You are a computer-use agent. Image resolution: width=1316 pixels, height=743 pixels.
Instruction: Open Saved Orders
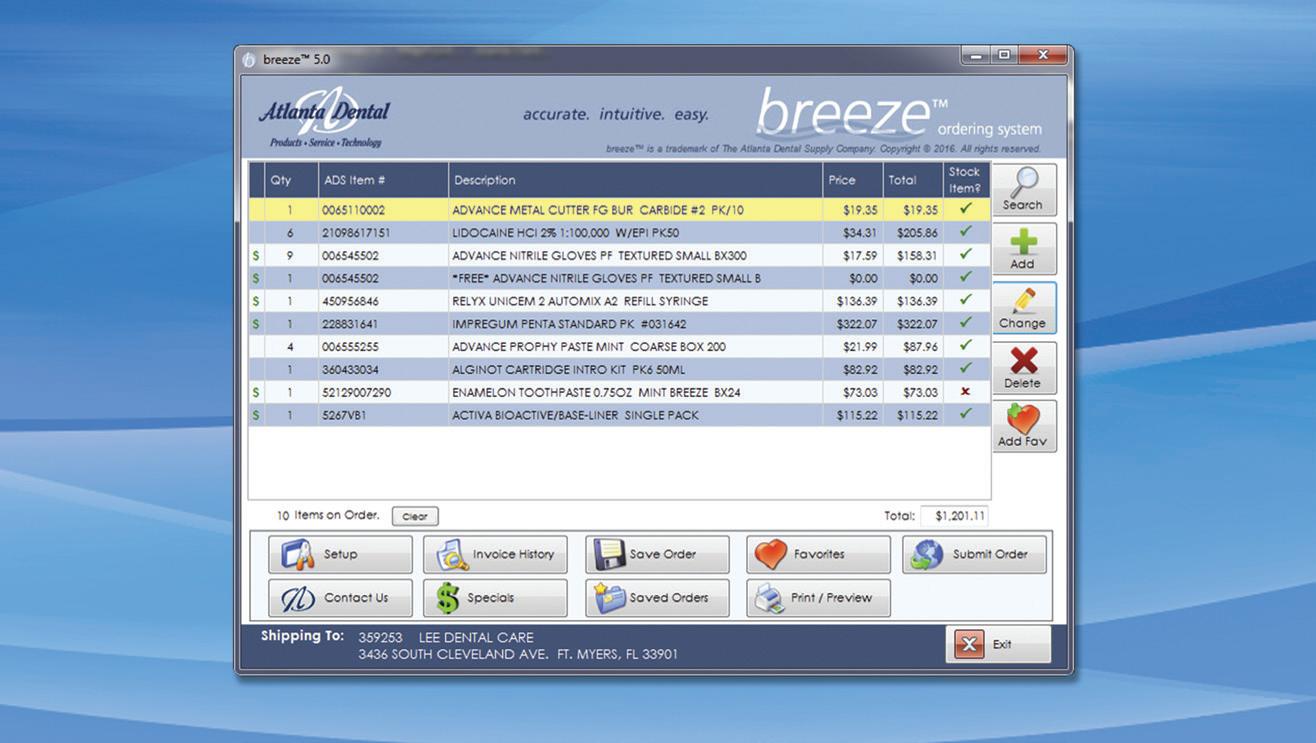[x=657, y=598]
